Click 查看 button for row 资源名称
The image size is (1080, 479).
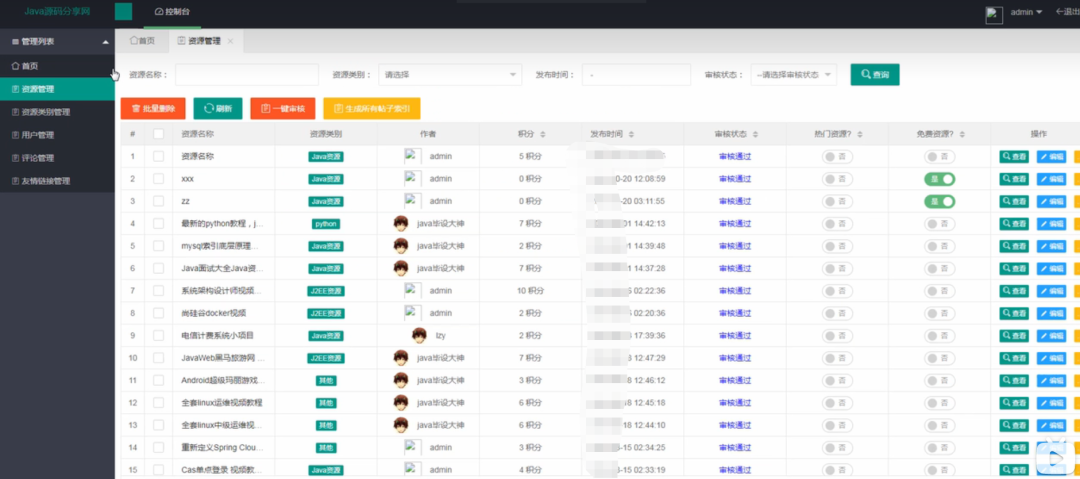tap(1014, 156)
